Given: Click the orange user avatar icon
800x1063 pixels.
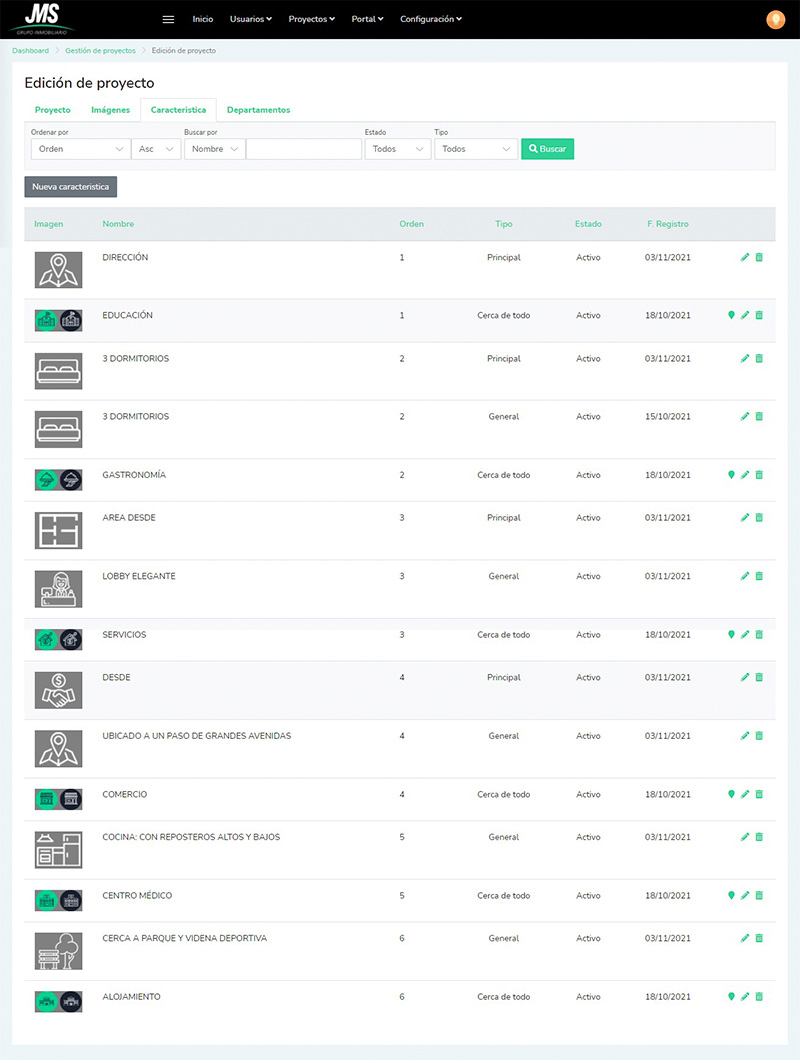Looking at the screenshot, I should 776,20.
